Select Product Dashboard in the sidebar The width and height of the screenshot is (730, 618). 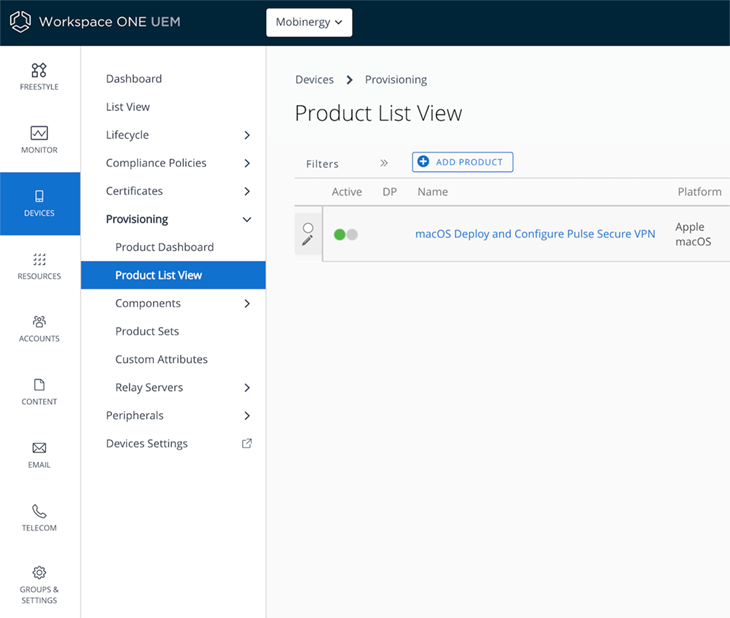pos(164,247)
